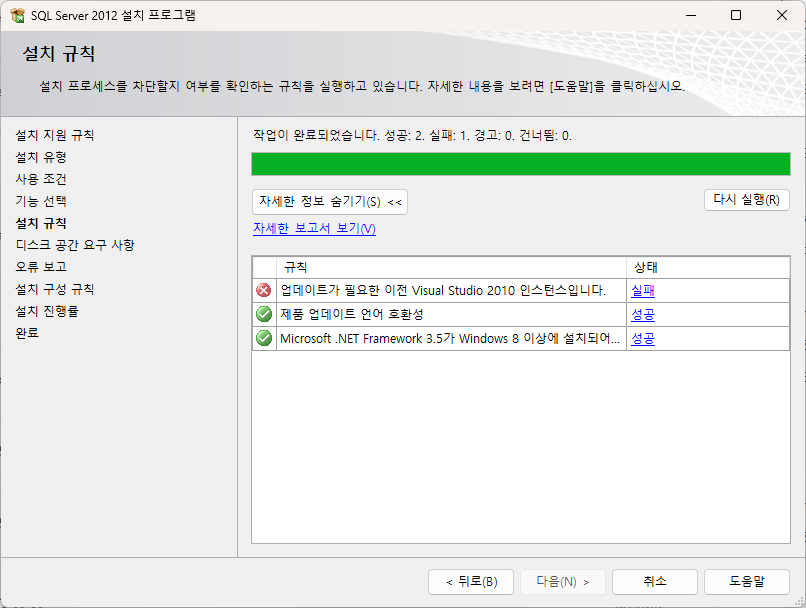Open 성공 link for 제품 업데이트 언어 호환성
Viewport: 806px width, 608px height.
coord(643,314)
